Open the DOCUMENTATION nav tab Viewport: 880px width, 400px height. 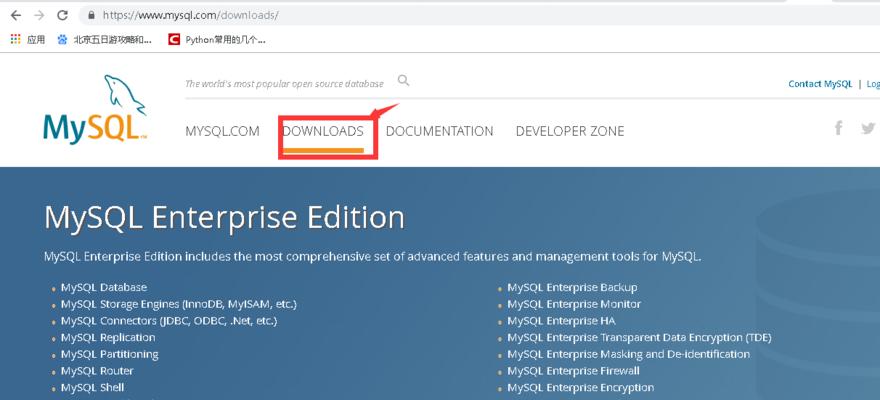[439, 131]
